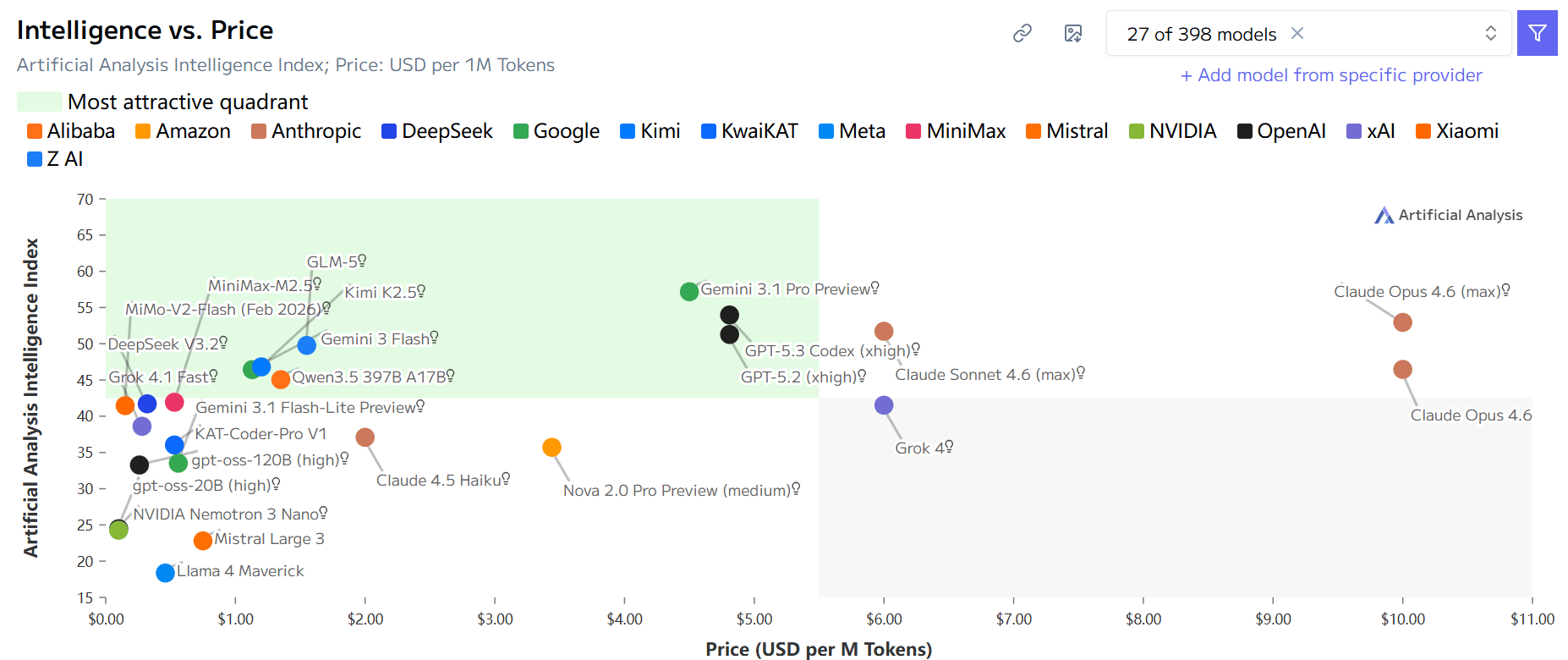Open the filter button with funnel icon

(1537, 33)
